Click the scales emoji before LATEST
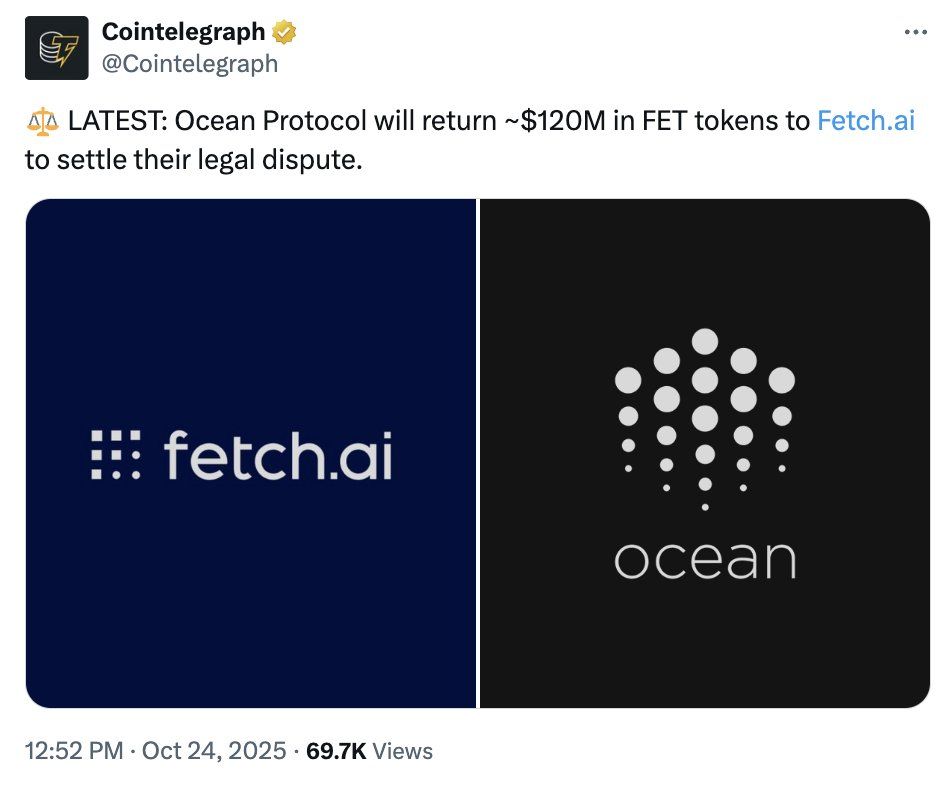 (x=42, y=123)
